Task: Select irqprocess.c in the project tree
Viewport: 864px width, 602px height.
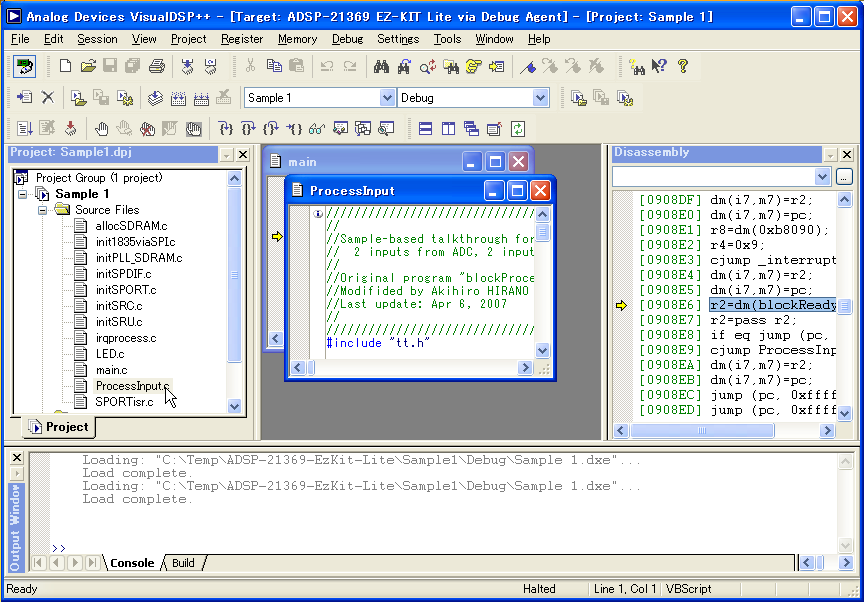Action: coord(126,338)
